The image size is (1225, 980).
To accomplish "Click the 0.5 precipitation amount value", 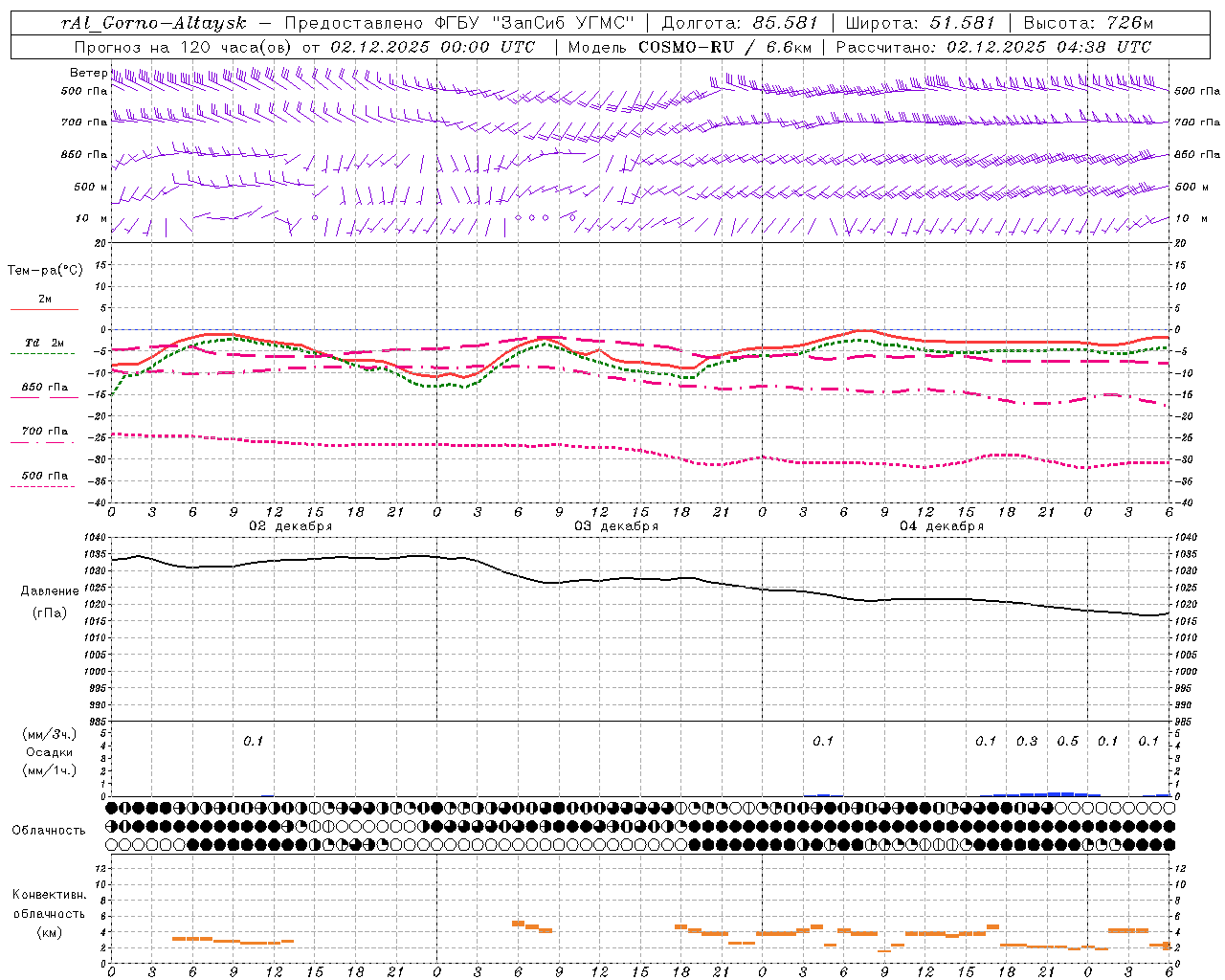I will coord(1067,742).
